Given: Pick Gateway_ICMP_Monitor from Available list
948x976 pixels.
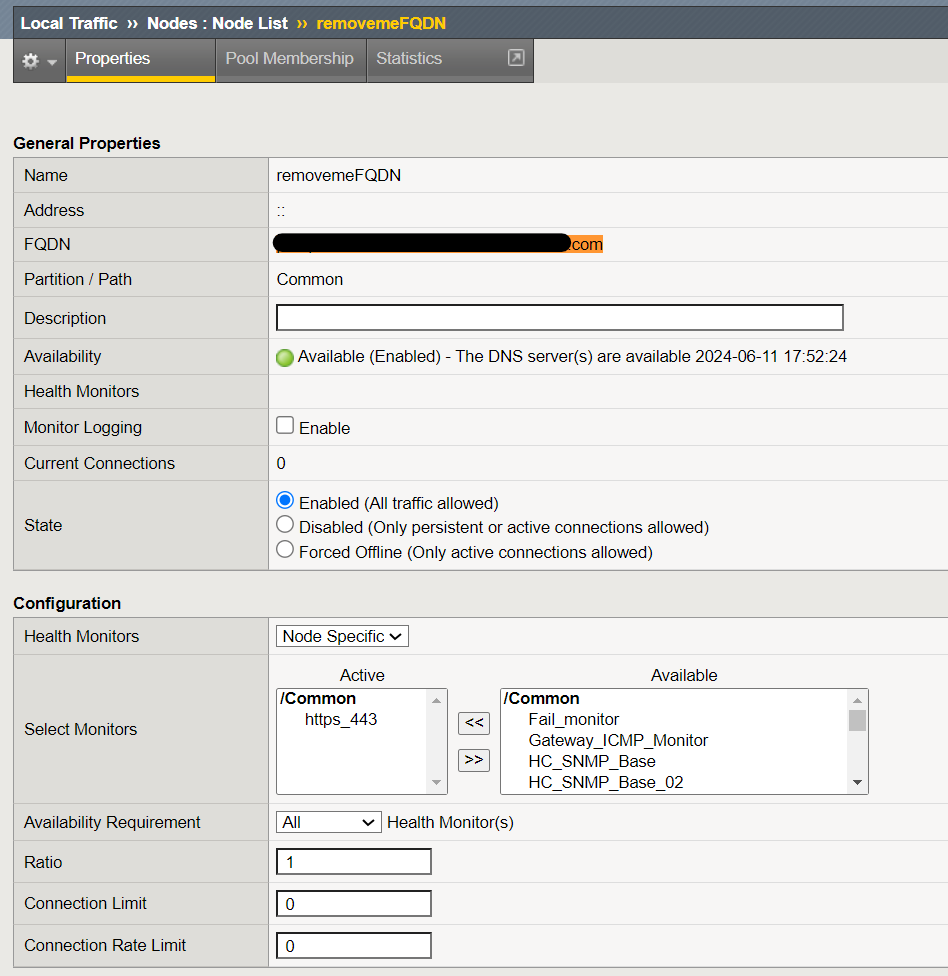Looking at the screenshot, I should point(618,740).
